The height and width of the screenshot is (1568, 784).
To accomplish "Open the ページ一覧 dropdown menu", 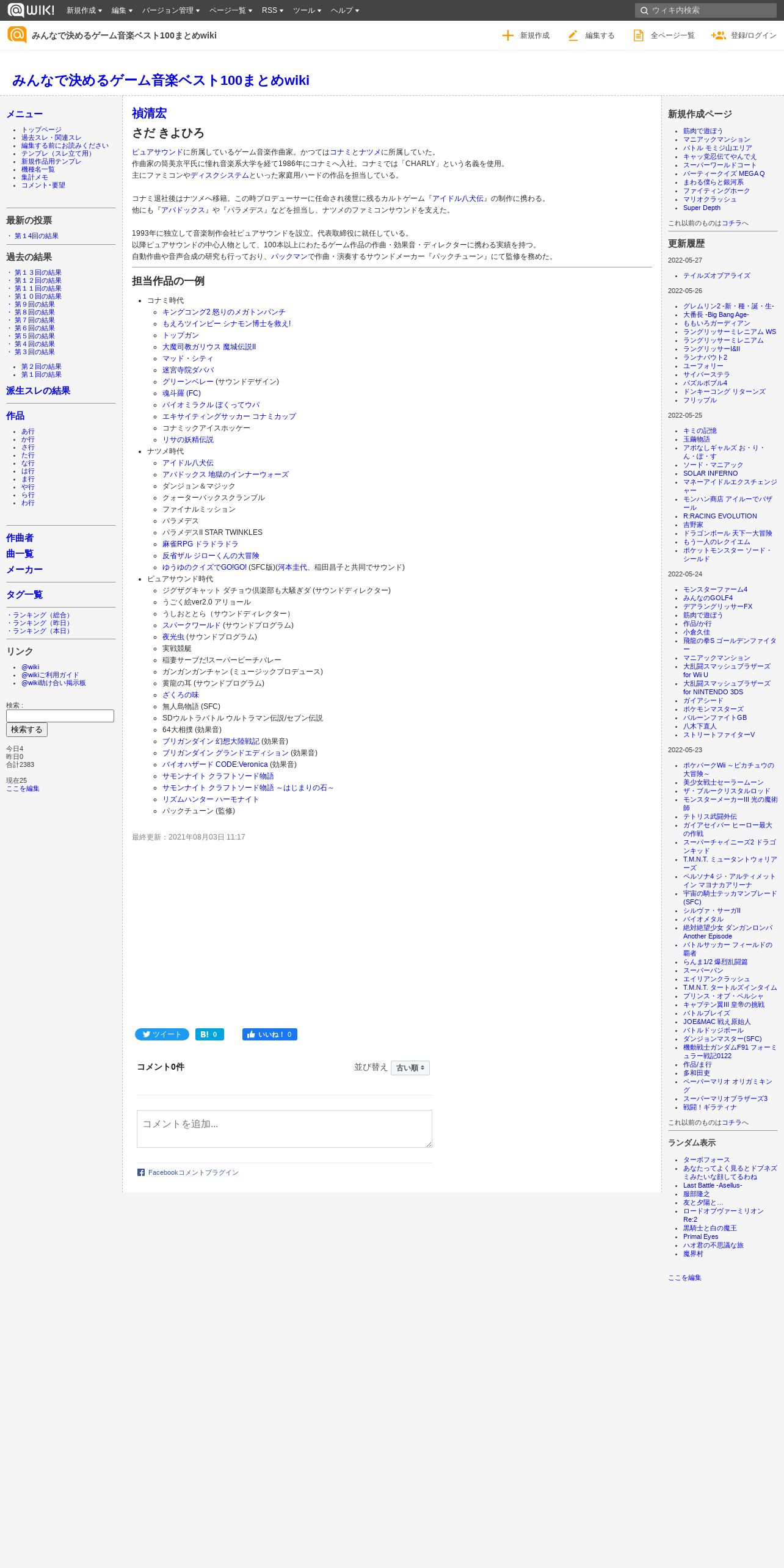I will (231, 10).
